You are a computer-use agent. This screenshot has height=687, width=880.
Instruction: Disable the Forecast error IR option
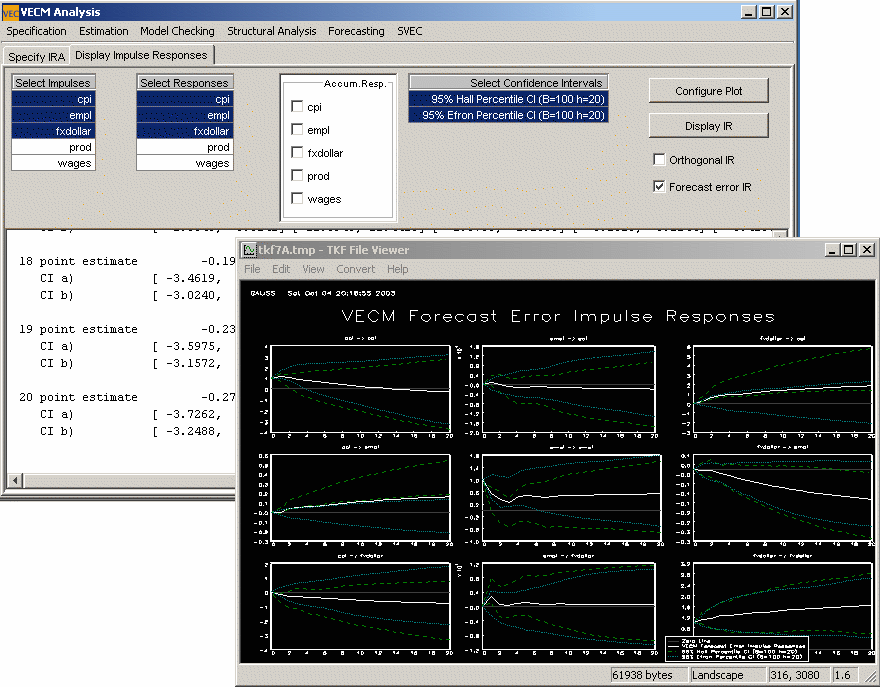coord(658,184)
